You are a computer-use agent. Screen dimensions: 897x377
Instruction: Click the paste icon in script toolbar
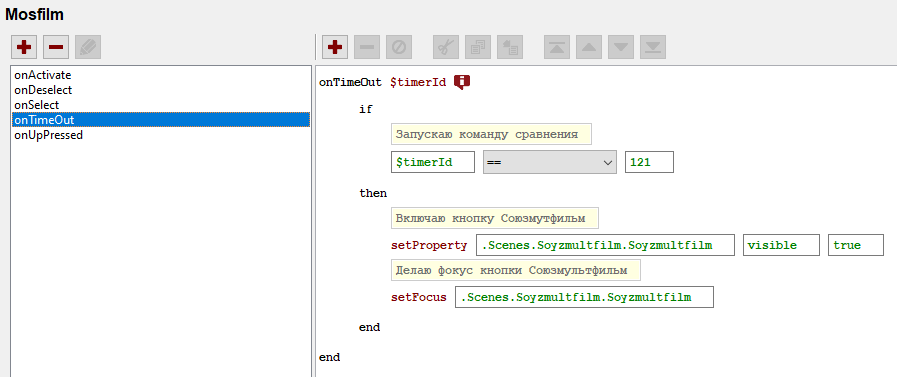pyautogui.click(x=510, y=47)
